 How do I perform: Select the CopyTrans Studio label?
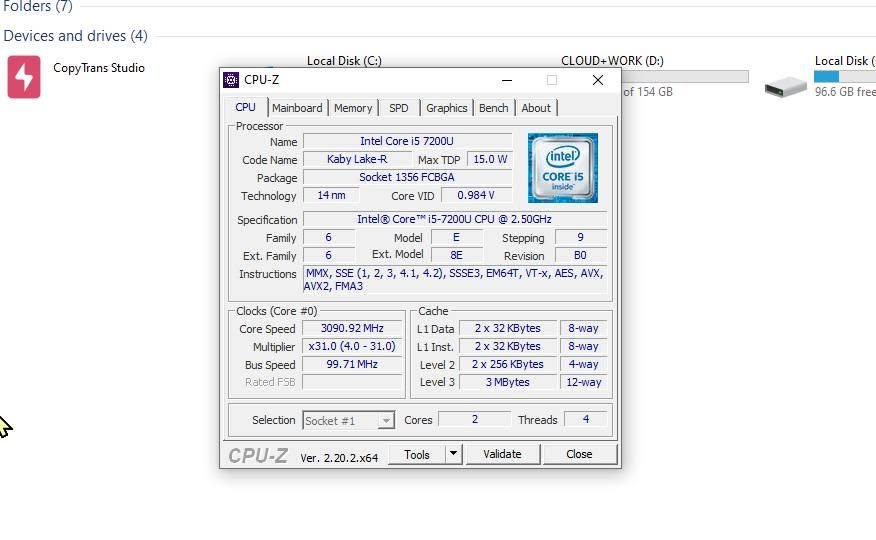tap(99, 68)
